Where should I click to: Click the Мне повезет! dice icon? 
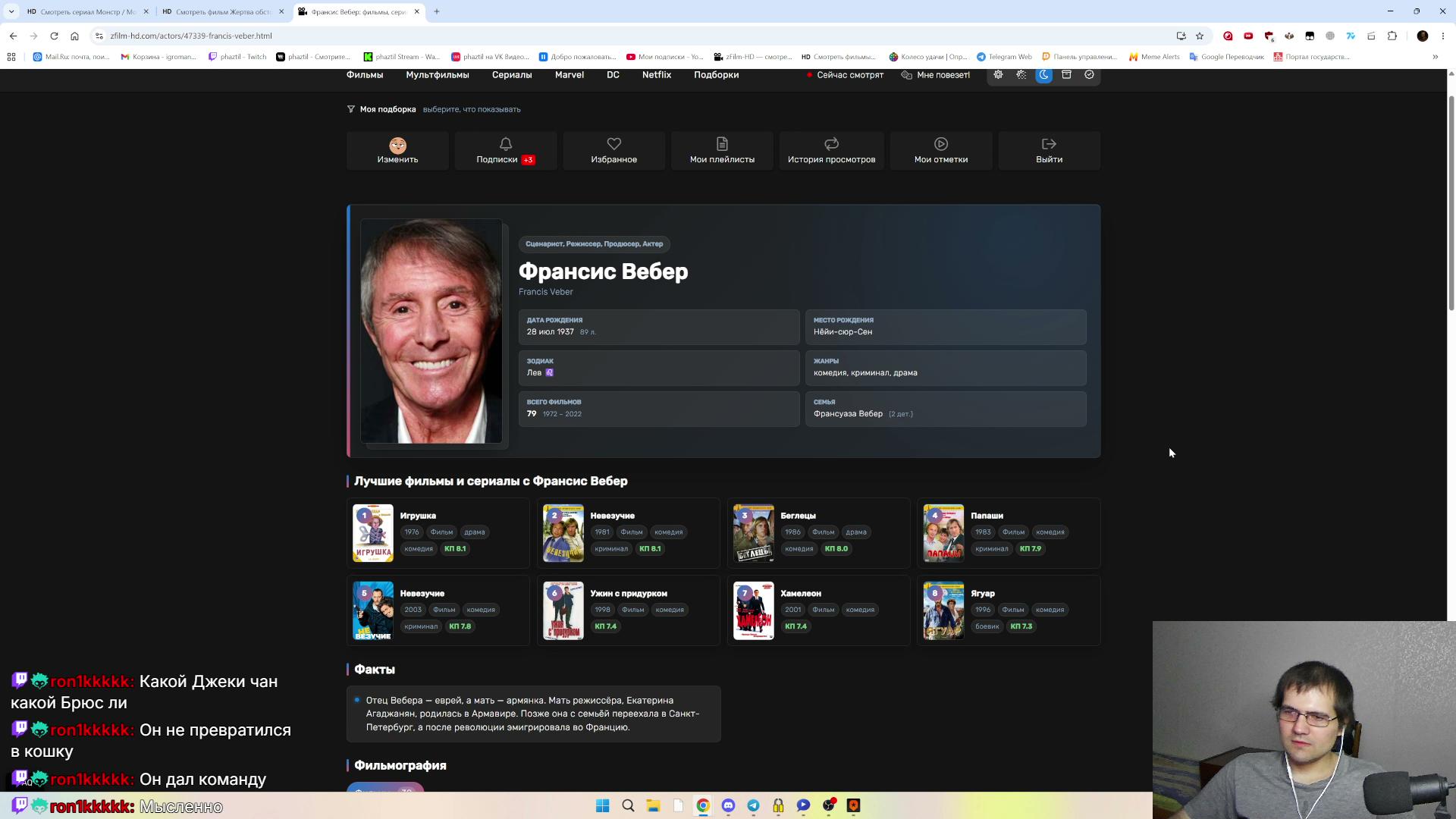[x=906, y=75]
